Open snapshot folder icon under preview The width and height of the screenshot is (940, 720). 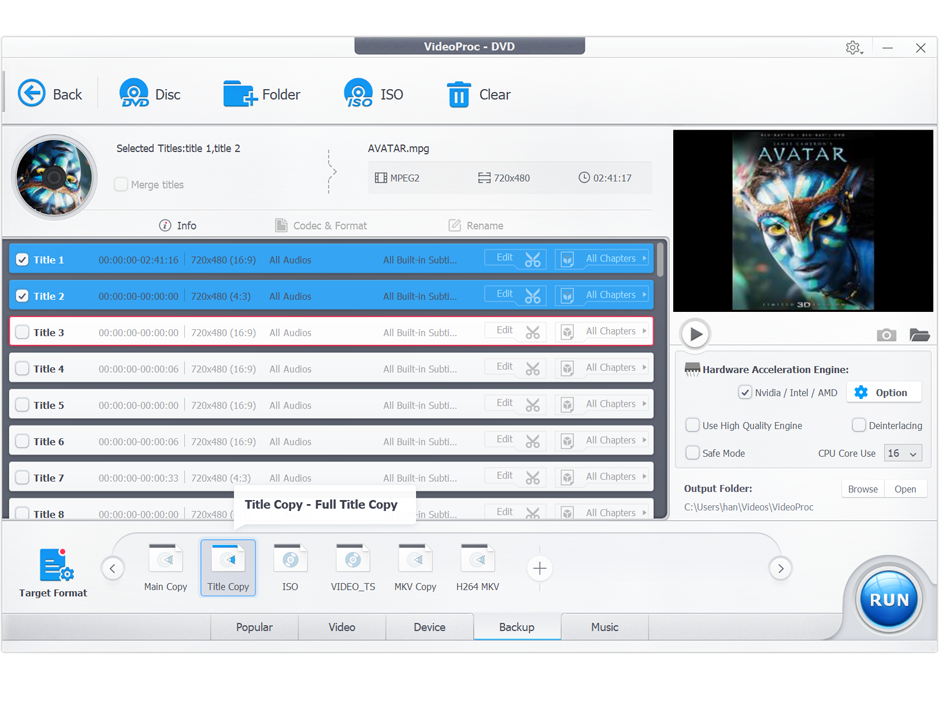click(x=919, y=335)
